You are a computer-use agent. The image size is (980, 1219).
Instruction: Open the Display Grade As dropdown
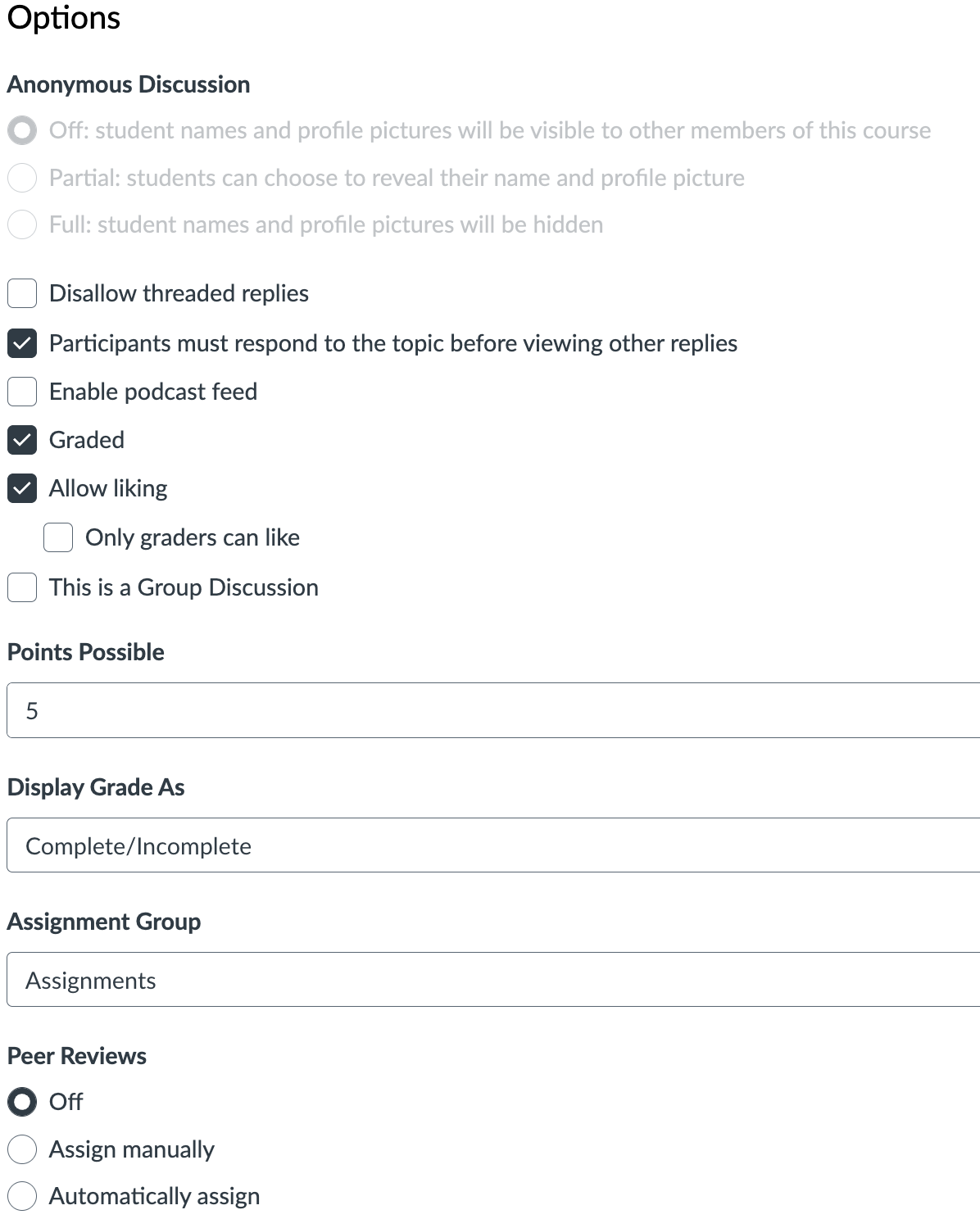pos(493,845)
